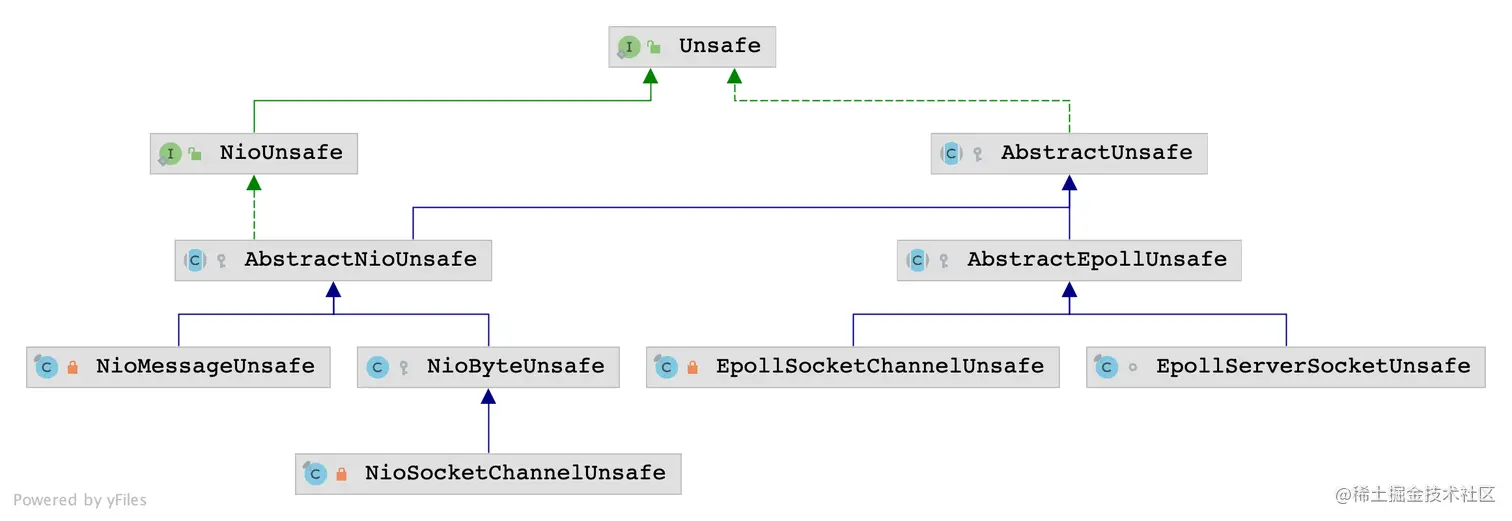The width and height of the screenshot is (1512, 521).
Task: Click the green interface icon beside NioUnsafe
Action: (170, 154)
